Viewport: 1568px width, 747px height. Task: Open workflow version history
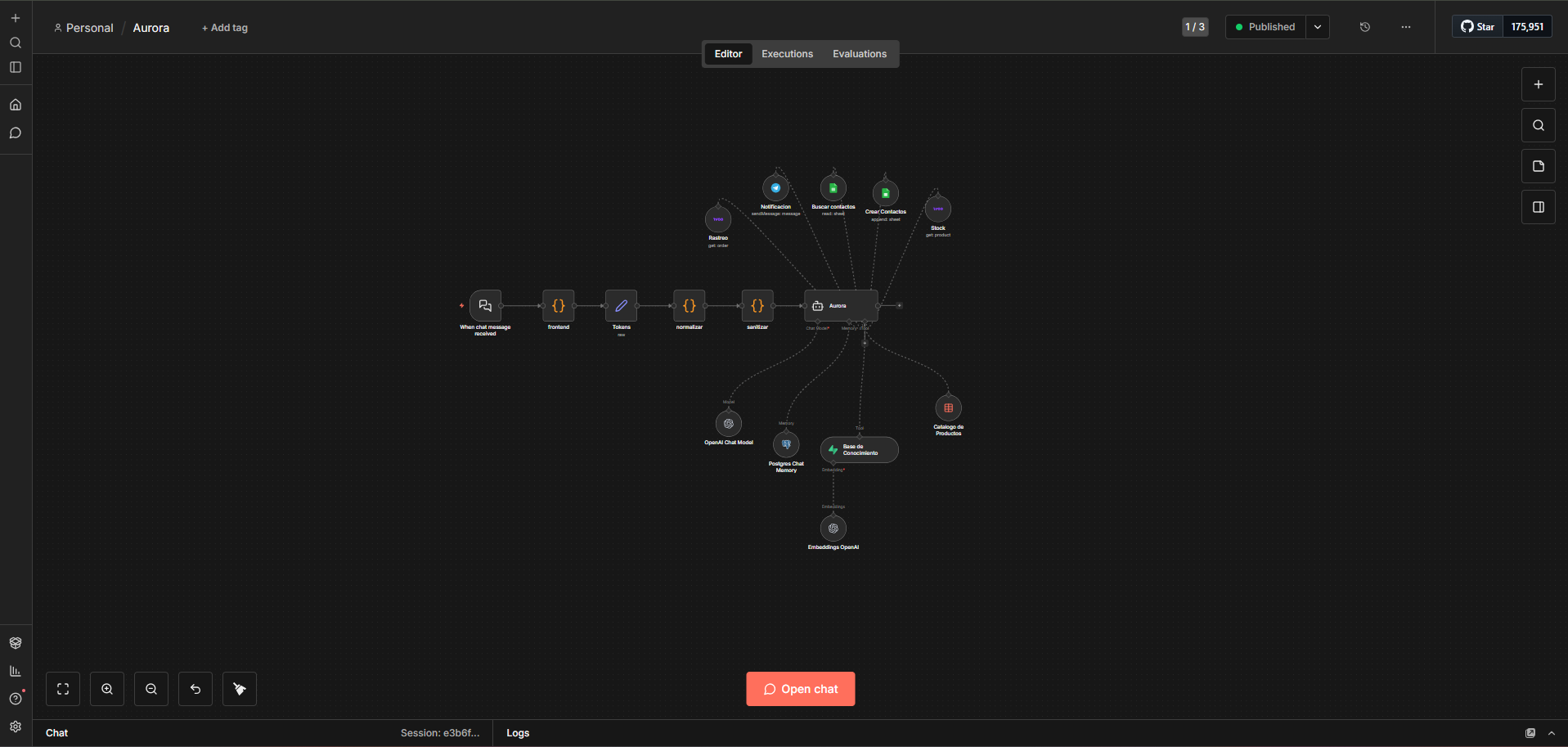(1364, 27)
